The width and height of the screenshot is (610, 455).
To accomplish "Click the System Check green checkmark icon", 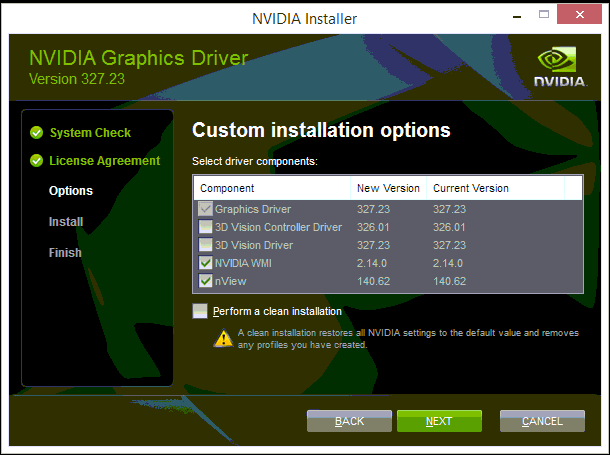I will click(x=37, y=133).
